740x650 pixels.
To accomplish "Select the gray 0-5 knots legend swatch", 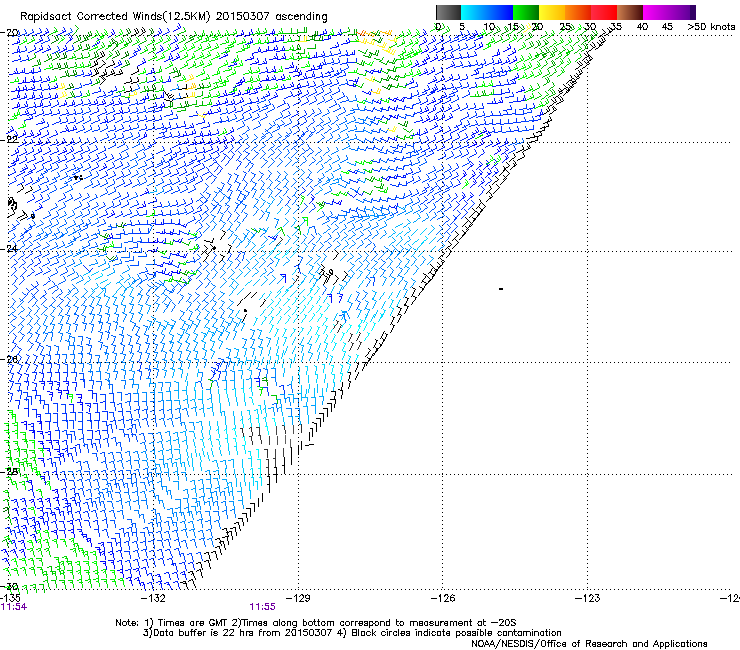I will tap(448, 12).
